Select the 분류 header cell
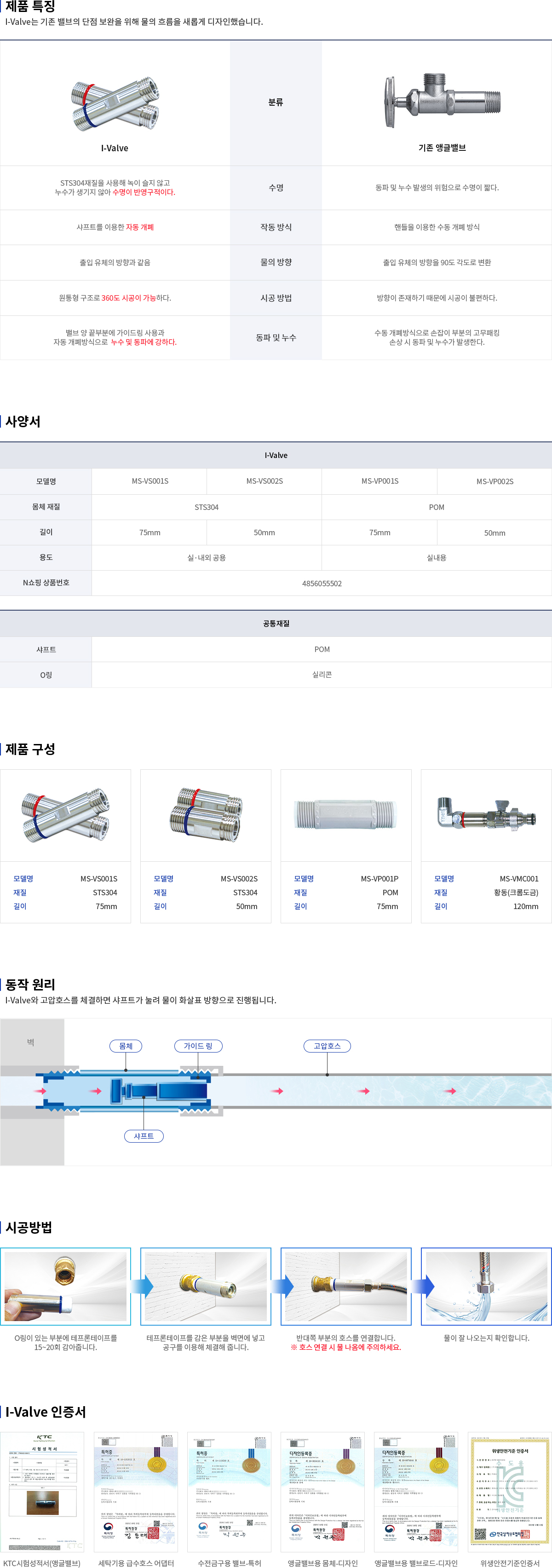This screenshot has width=552, height=1568. coord(276,102)
